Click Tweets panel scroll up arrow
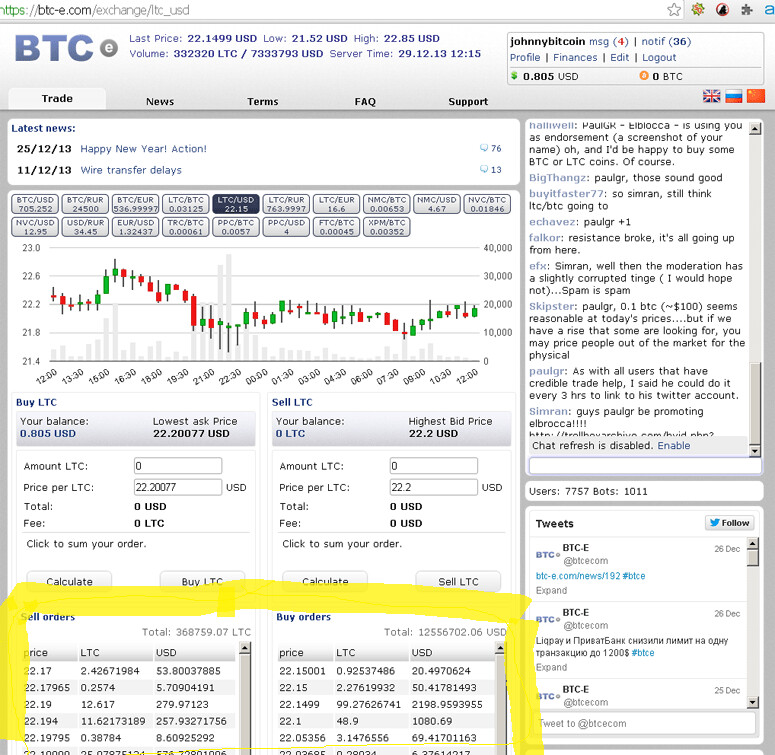 pos(752,544)
